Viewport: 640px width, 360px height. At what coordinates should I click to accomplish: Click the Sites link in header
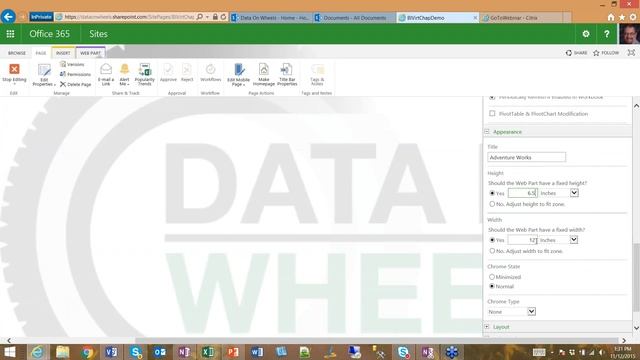tap(98, 34)
